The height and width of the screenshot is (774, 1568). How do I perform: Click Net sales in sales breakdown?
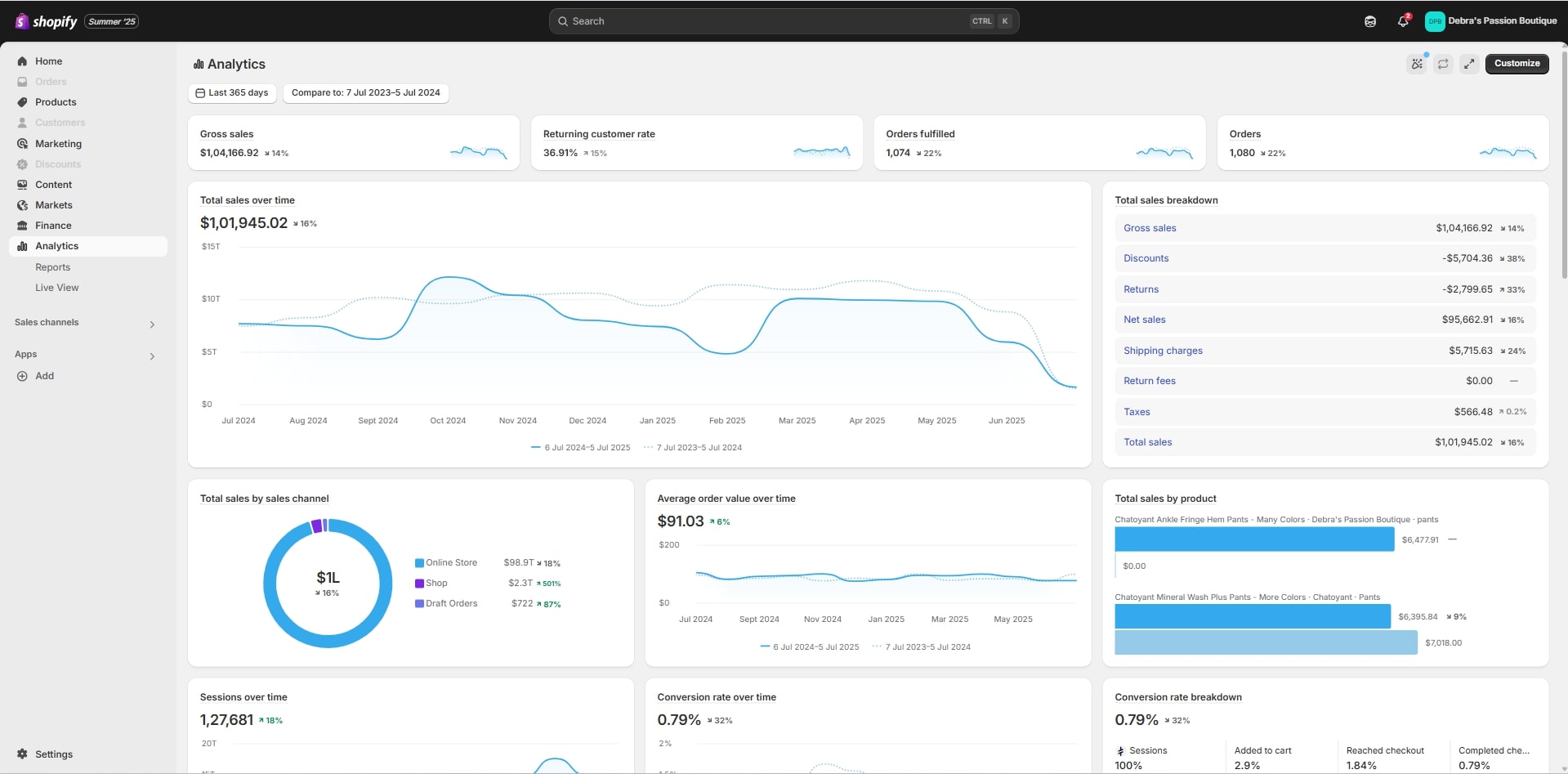tap(1144, 320)
